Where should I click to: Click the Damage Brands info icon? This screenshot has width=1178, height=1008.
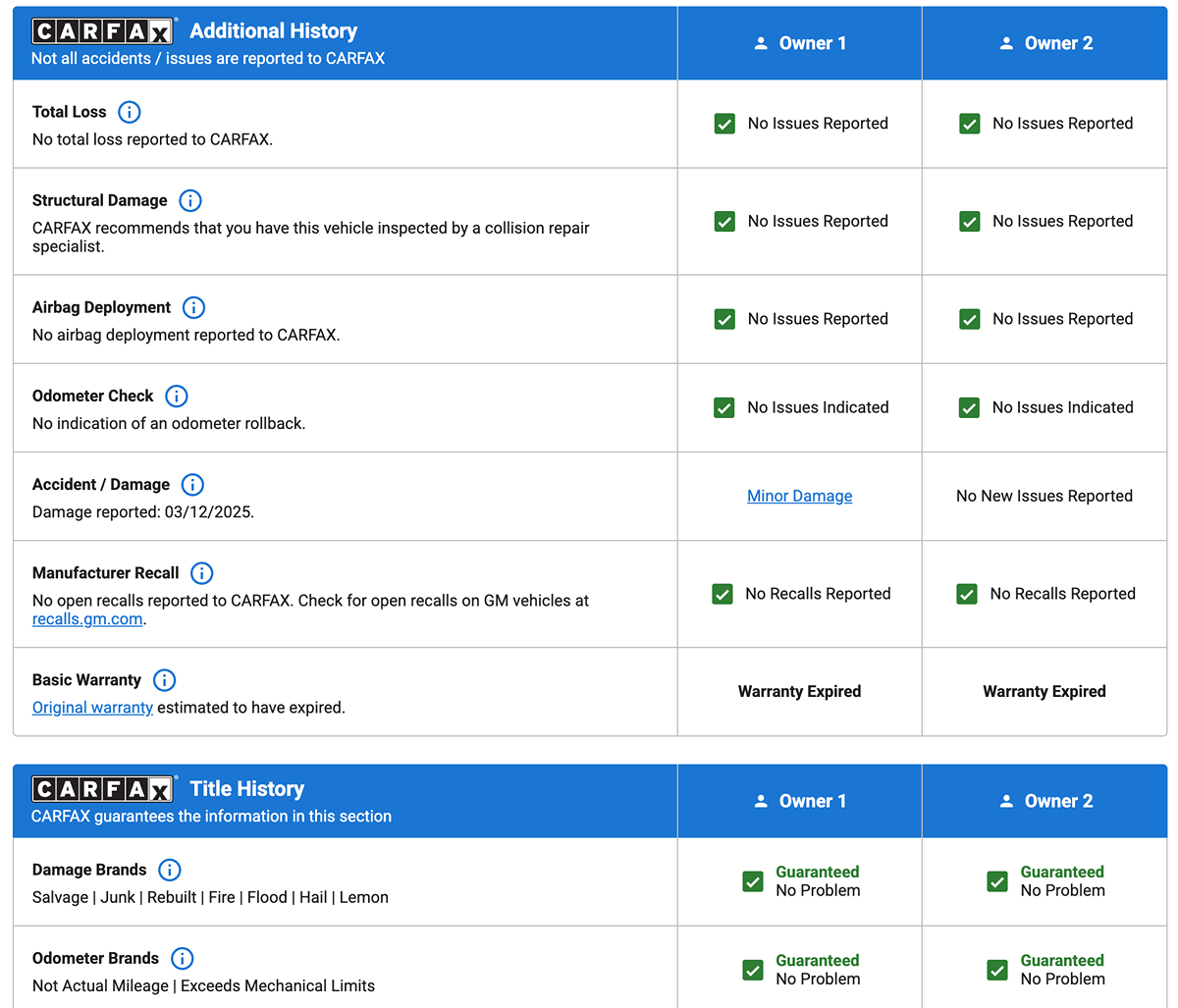[x=170, y=870]
